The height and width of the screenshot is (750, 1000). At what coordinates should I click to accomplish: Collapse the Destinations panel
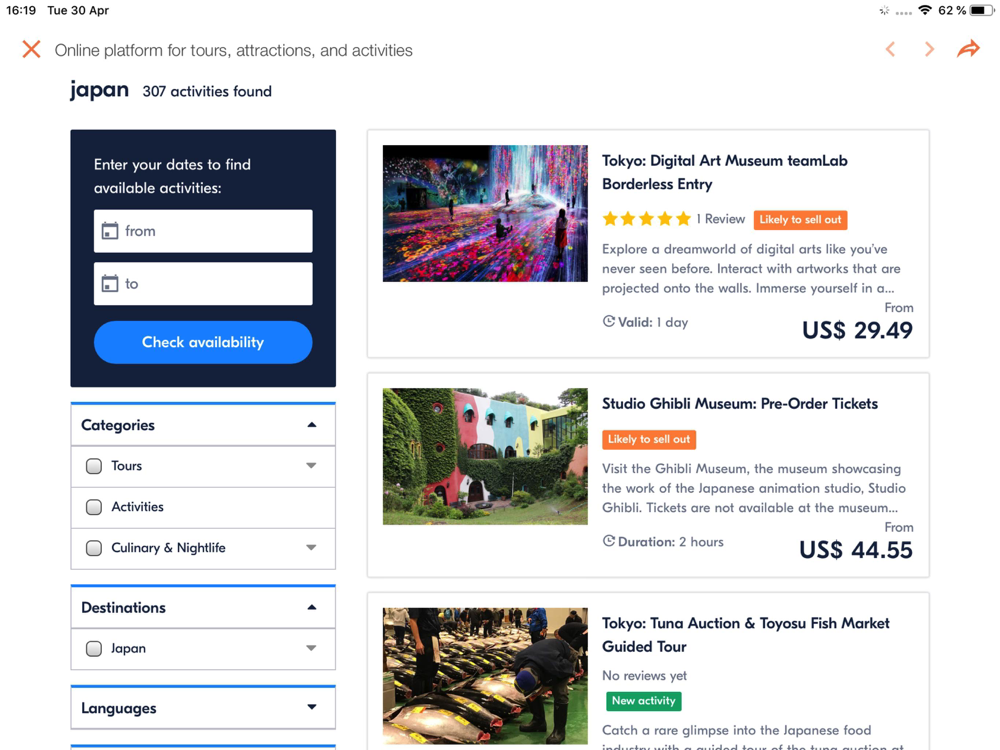click(x=311, y=607)
